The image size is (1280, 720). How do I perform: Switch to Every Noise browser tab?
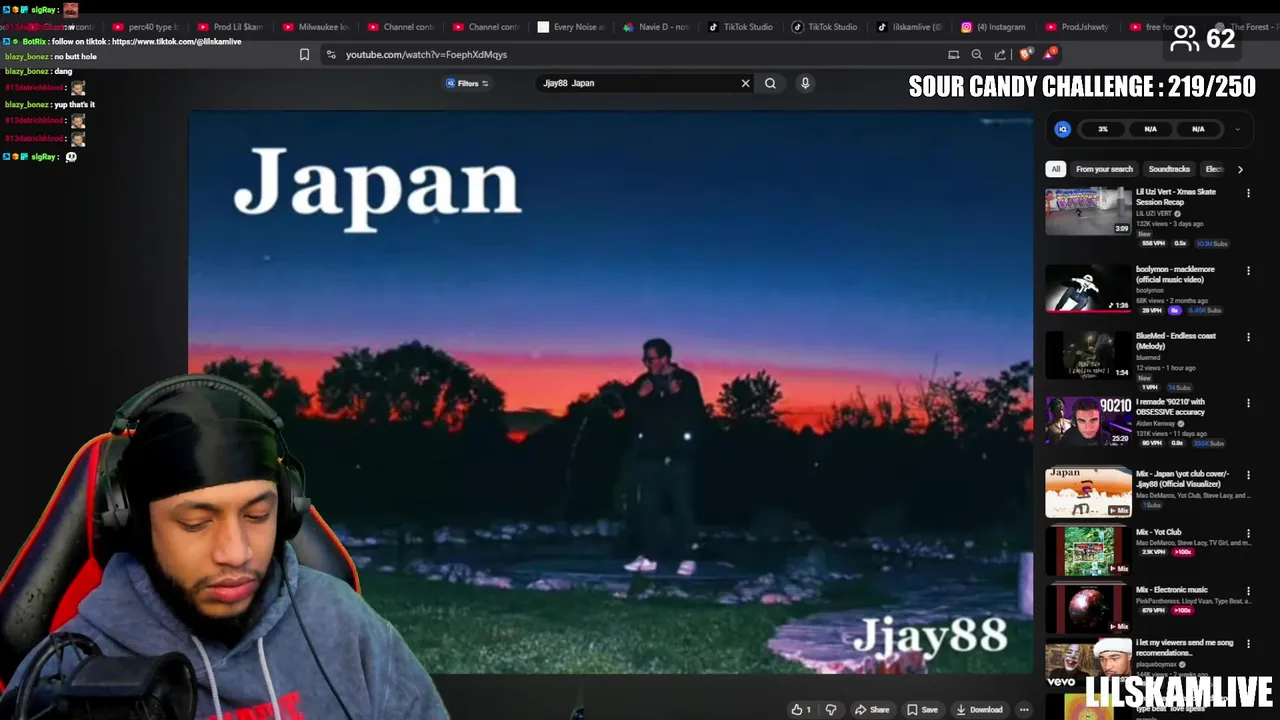[570, 27]
